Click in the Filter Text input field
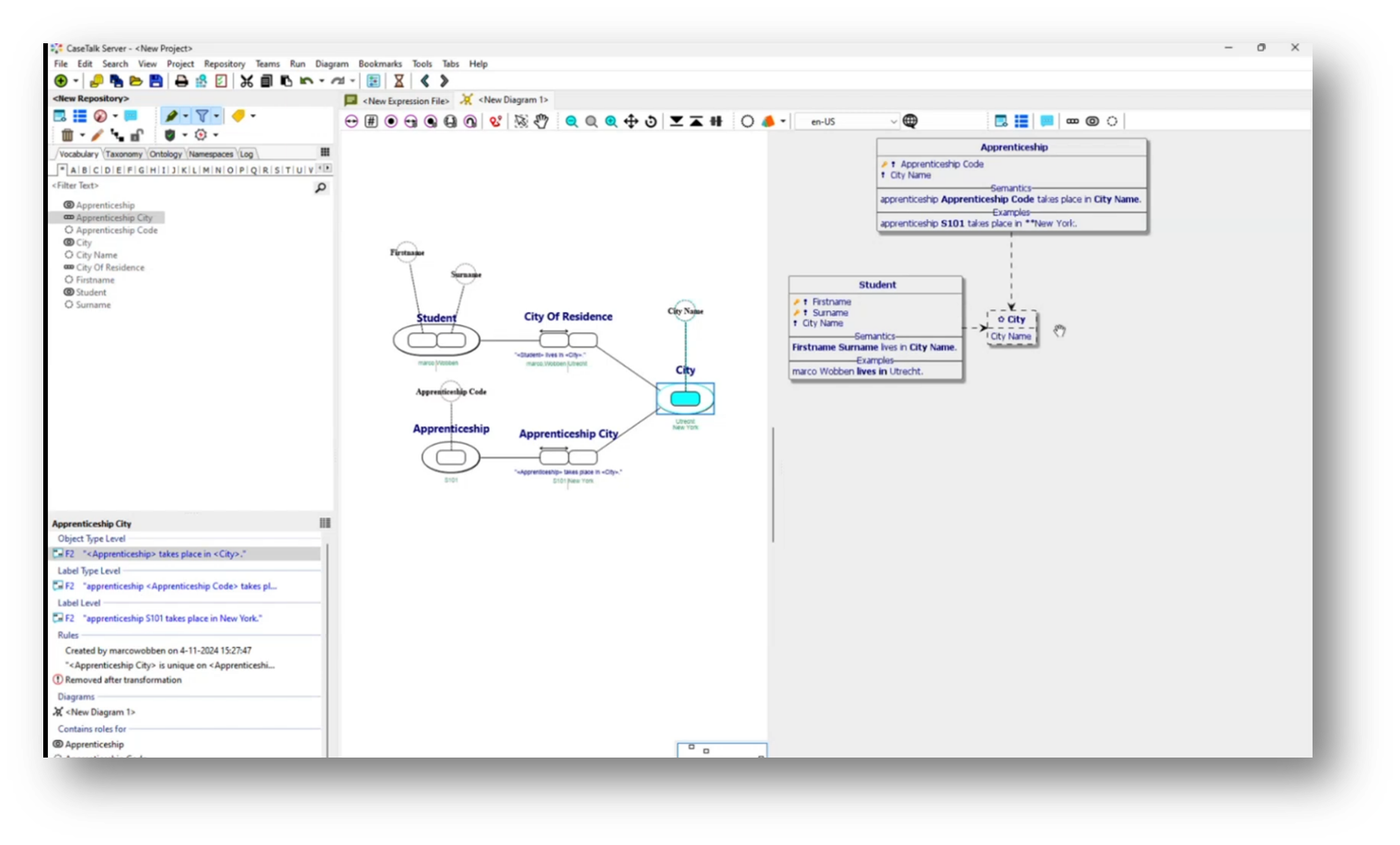This screenshot has width=1400, height=845. tap(179, 186)
